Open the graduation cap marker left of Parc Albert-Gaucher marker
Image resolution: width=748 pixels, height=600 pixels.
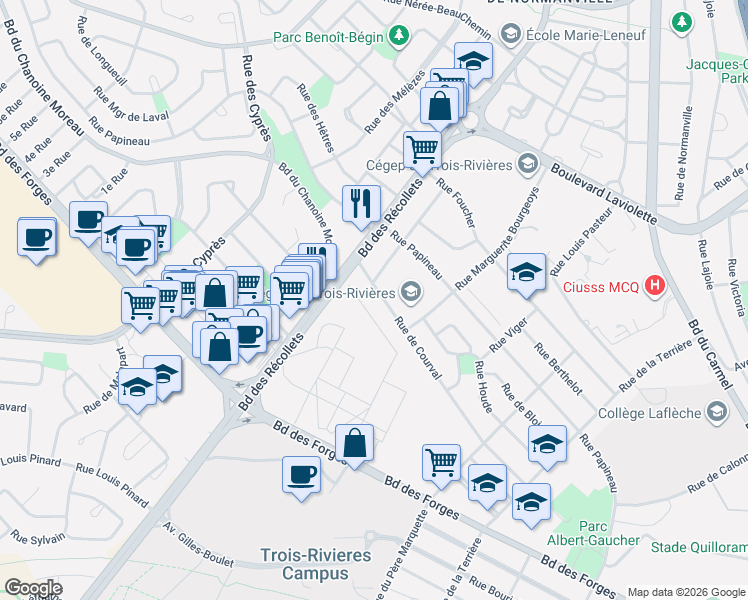pos(487,485)
